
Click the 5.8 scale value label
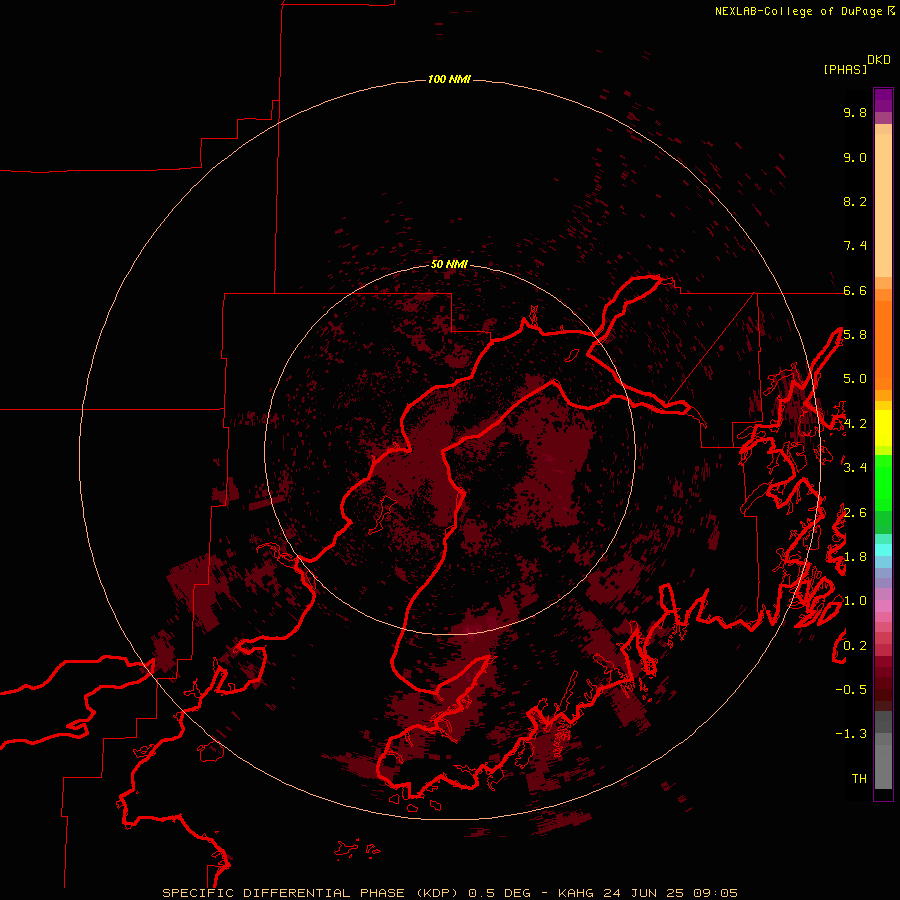(x=855, y=335)
